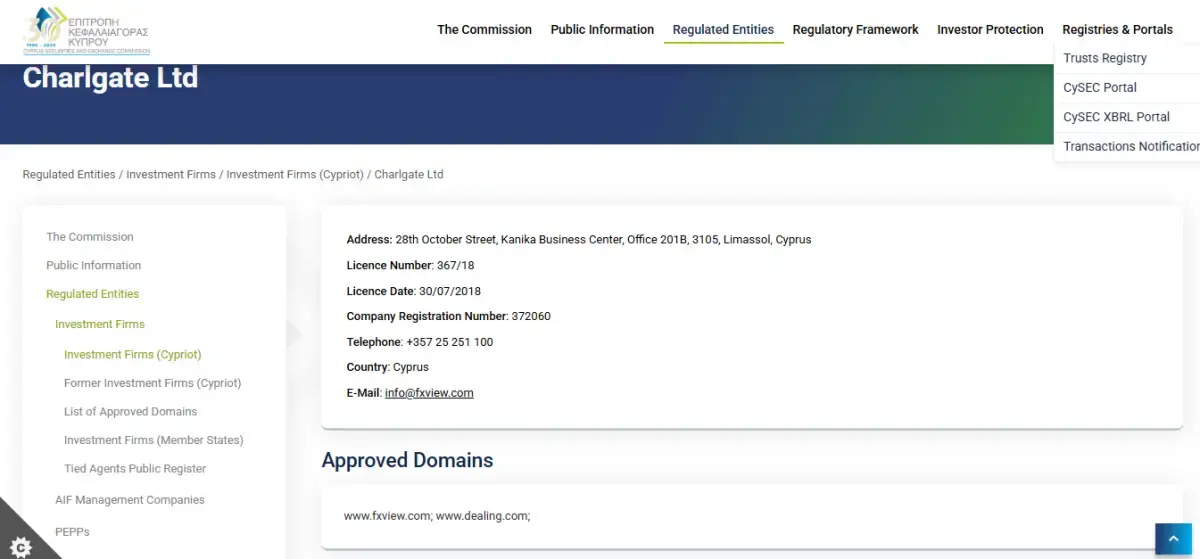Screen dimensions: 1200x559
Task: Click the info@fxview.com email link
Action: click(x=429, y=393)
